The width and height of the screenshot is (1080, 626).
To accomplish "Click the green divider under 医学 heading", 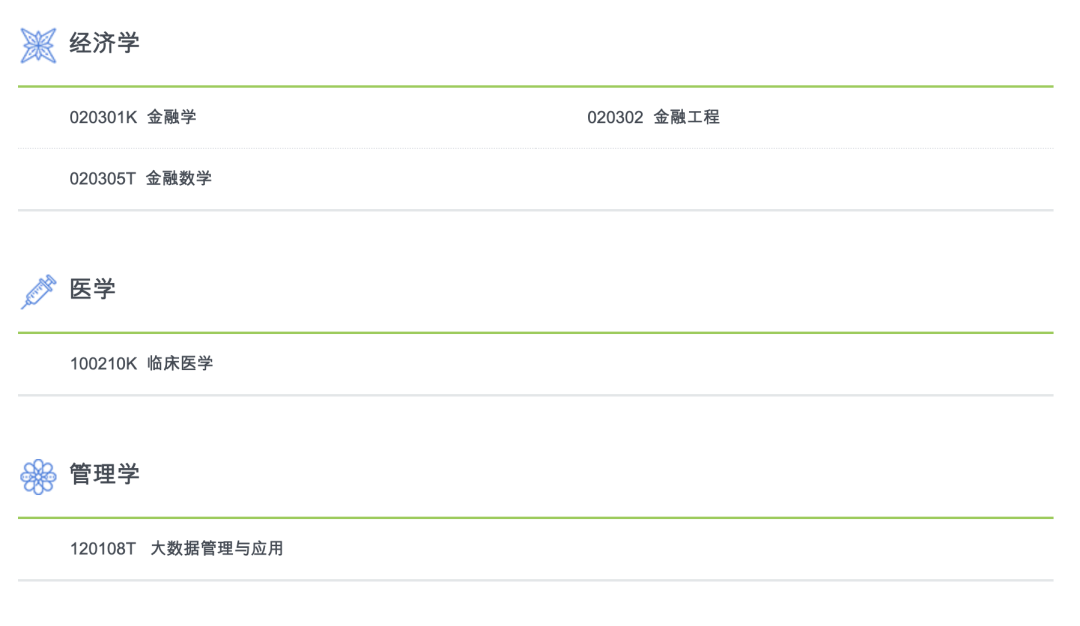I will (x=536, y=333).
